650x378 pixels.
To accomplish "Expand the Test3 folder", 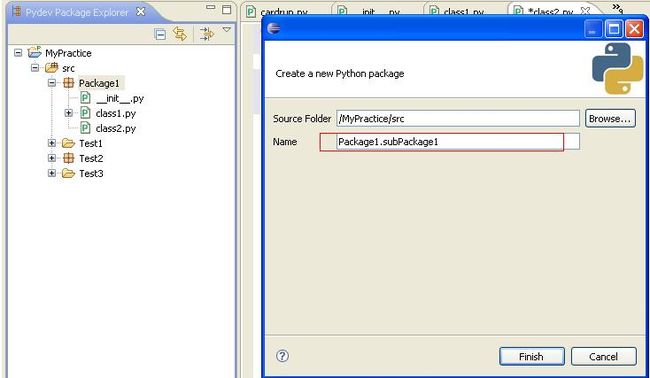I will coord(52,173).
